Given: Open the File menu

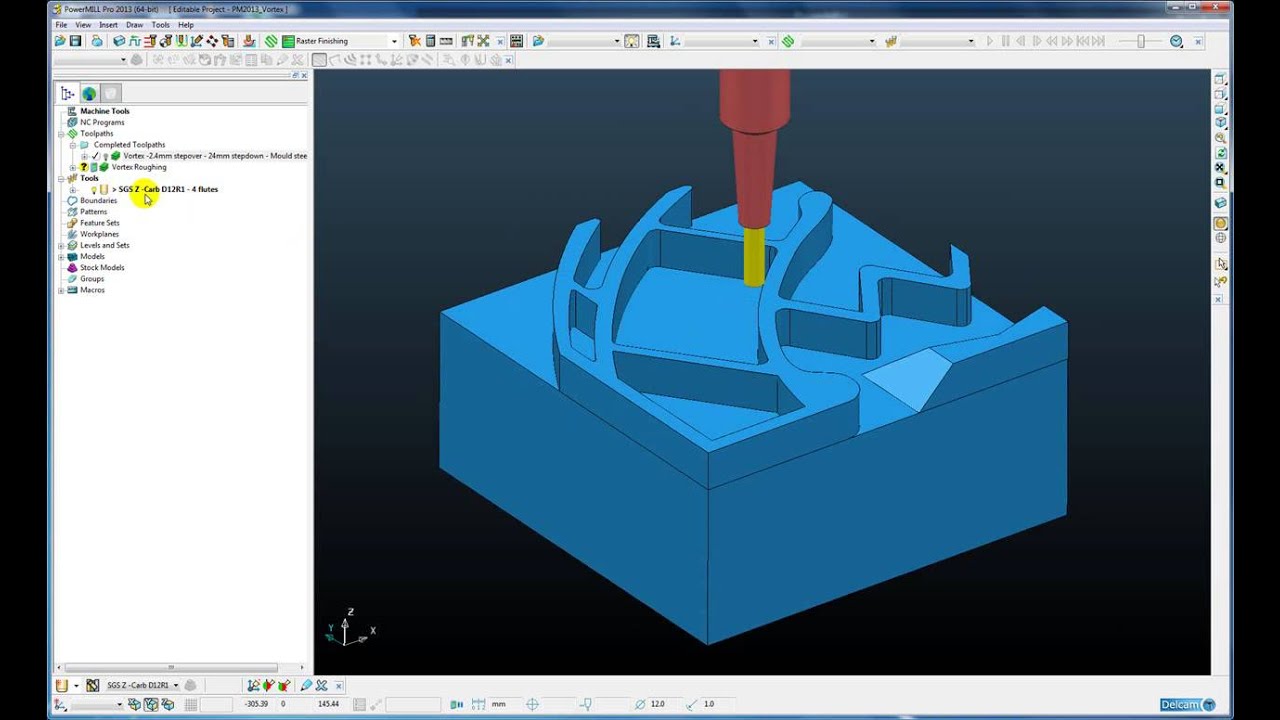Looking at the screenshot, I should point(61,25).
